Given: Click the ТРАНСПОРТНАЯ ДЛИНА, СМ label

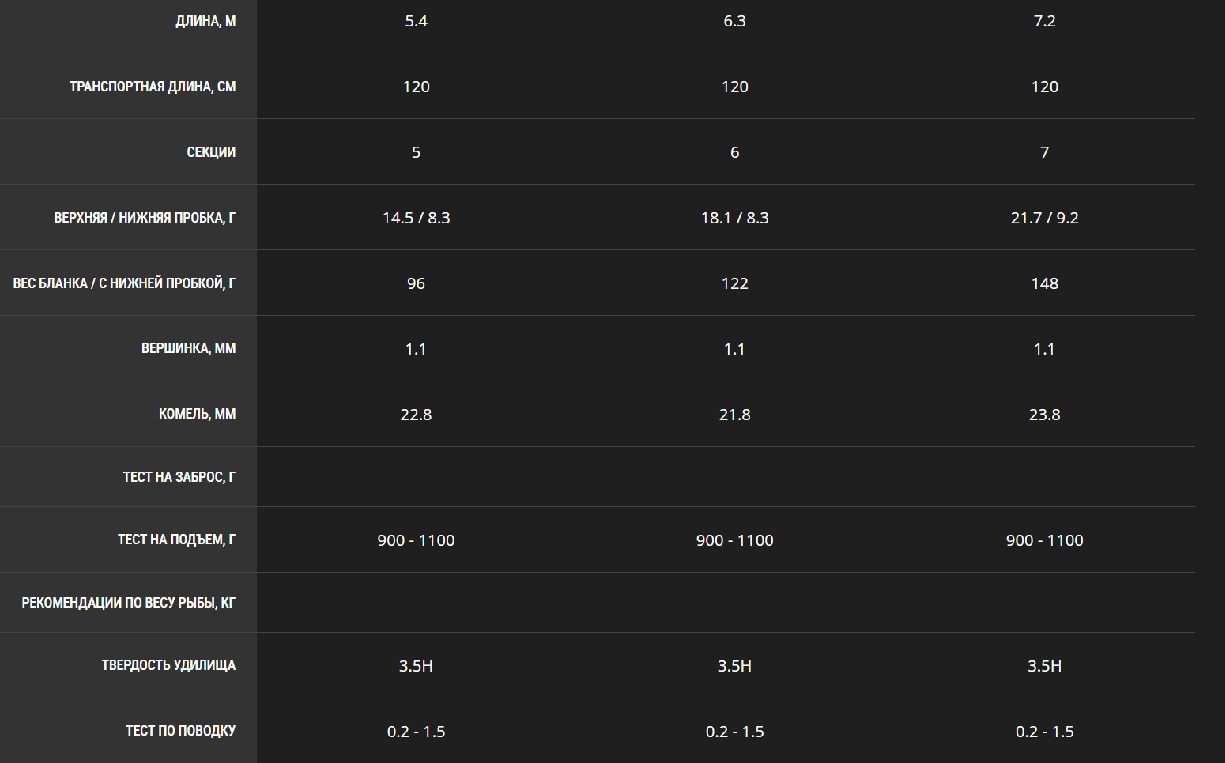Looking at the screenshot, I should pyautogui.click(x=153, y=87).
